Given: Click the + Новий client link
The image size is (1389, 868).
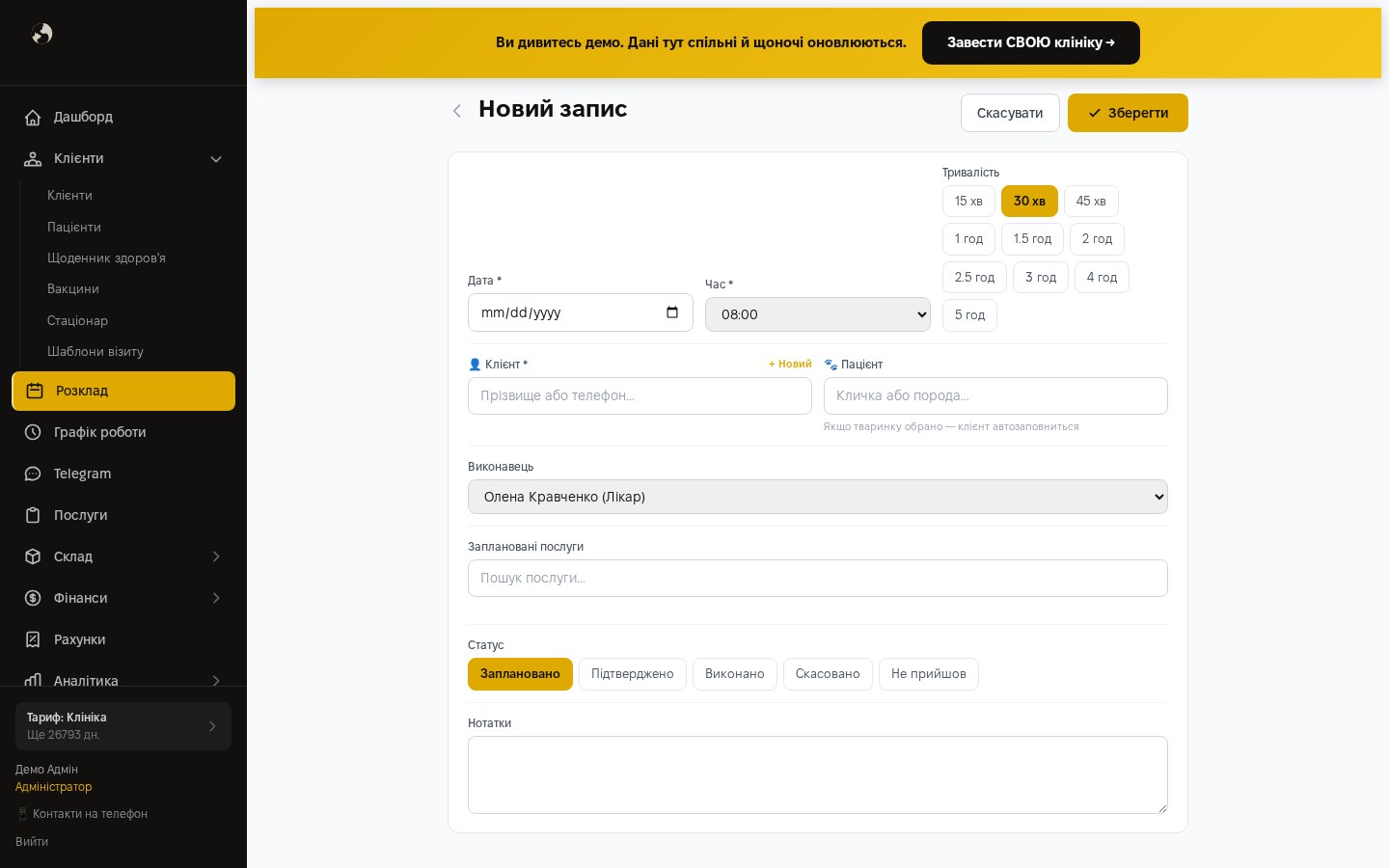Looking at the screenshot, I should point(790,364).
